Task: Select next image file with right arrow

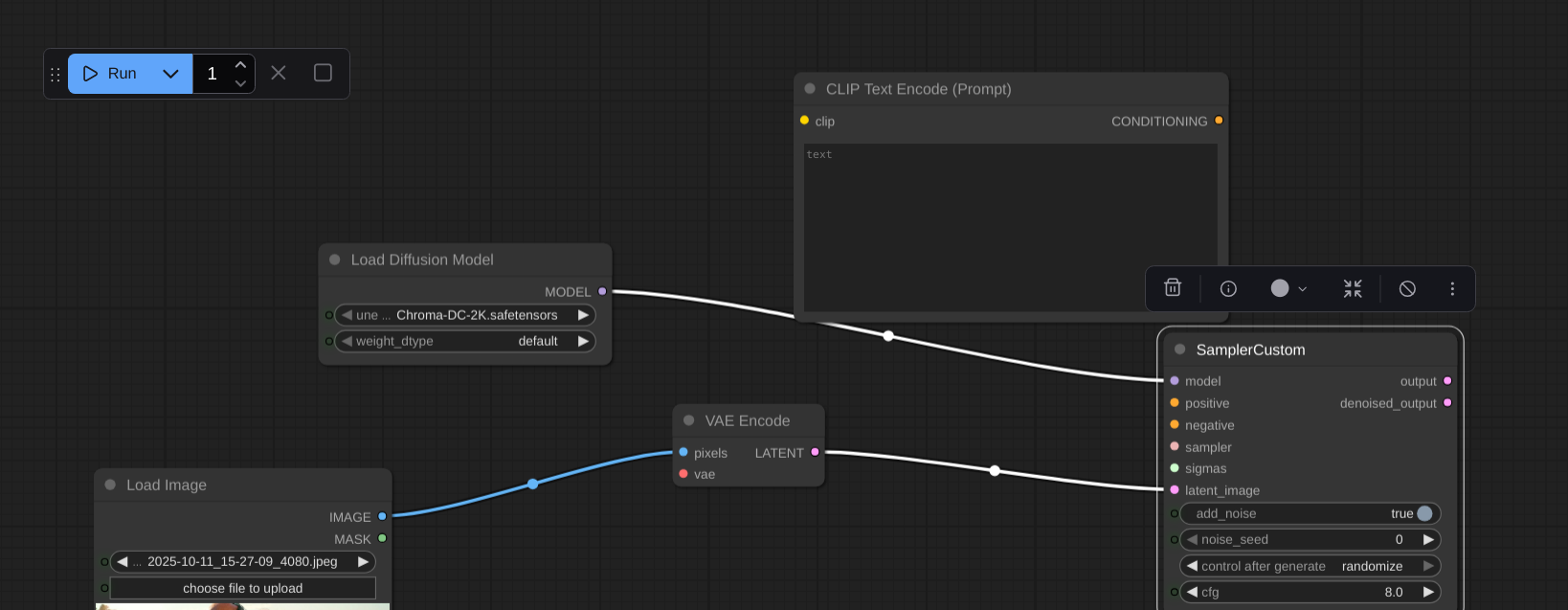Action: tap(363, 562)
